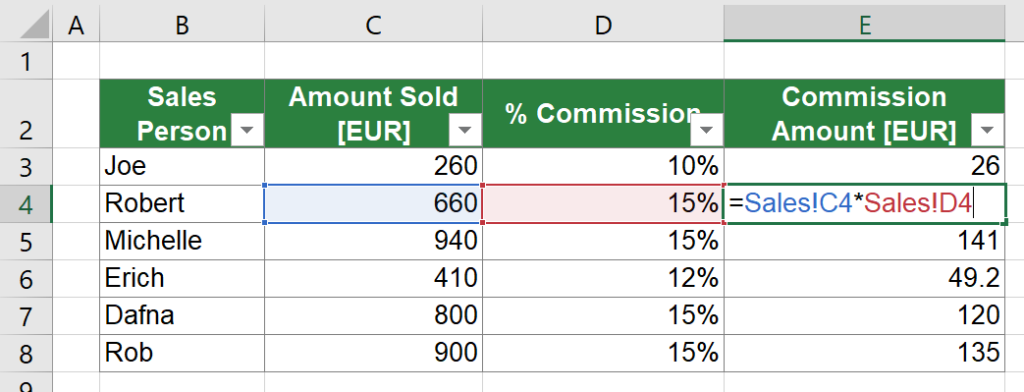Expand the % Commission filter arrow
Viewport: 1024px width, 392px height.
point(707,132)
